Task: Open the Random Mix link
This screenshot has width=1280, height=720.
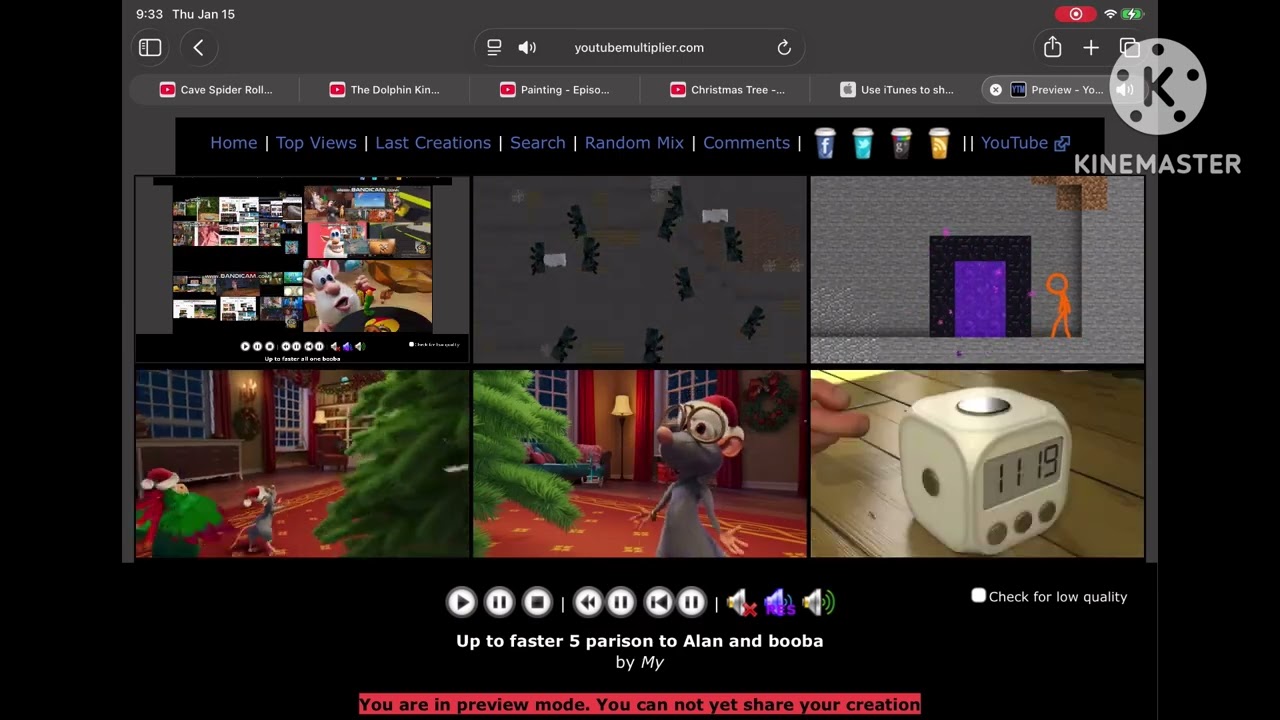Action: pos(634,143)
